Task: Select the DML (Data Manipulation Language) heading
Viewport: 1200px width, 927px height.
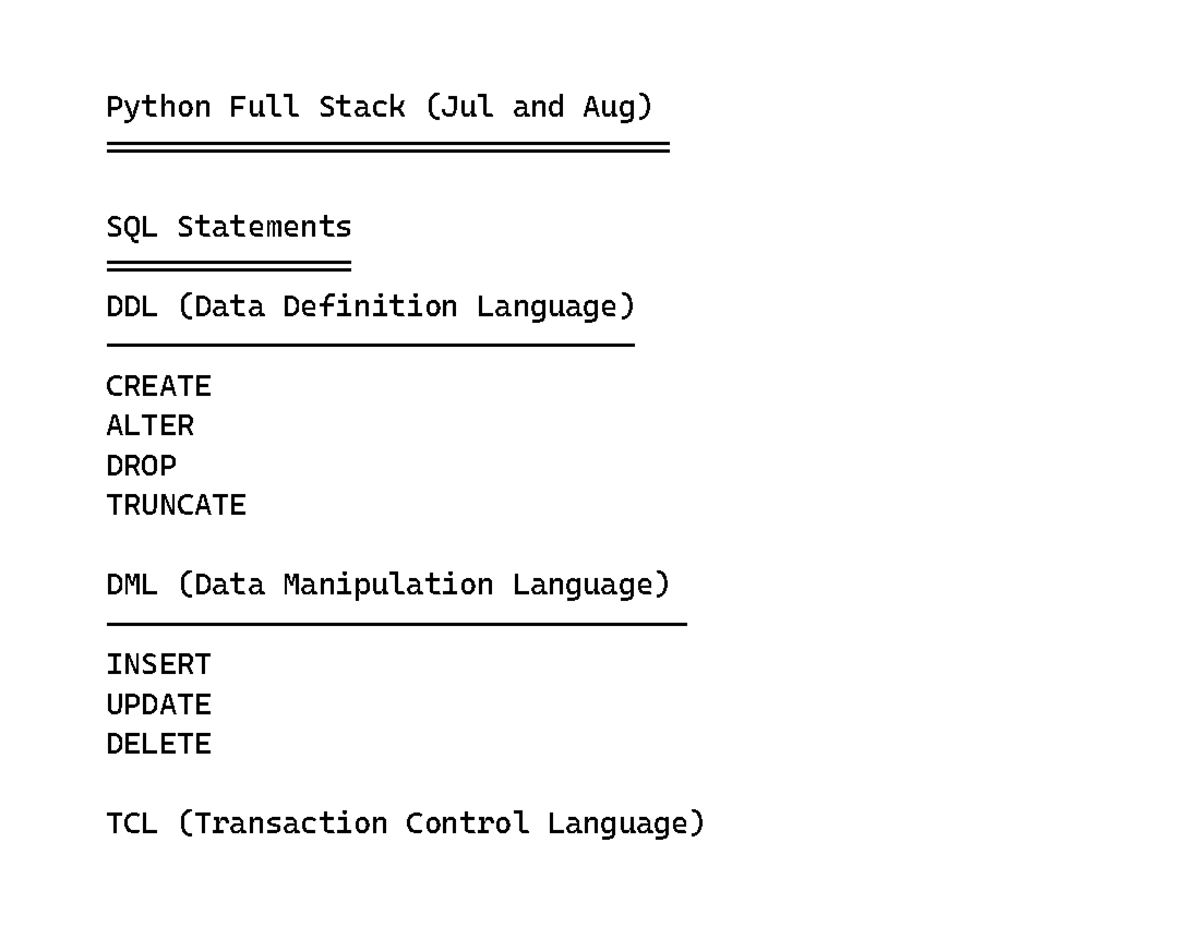Action: tap(387, 584)
